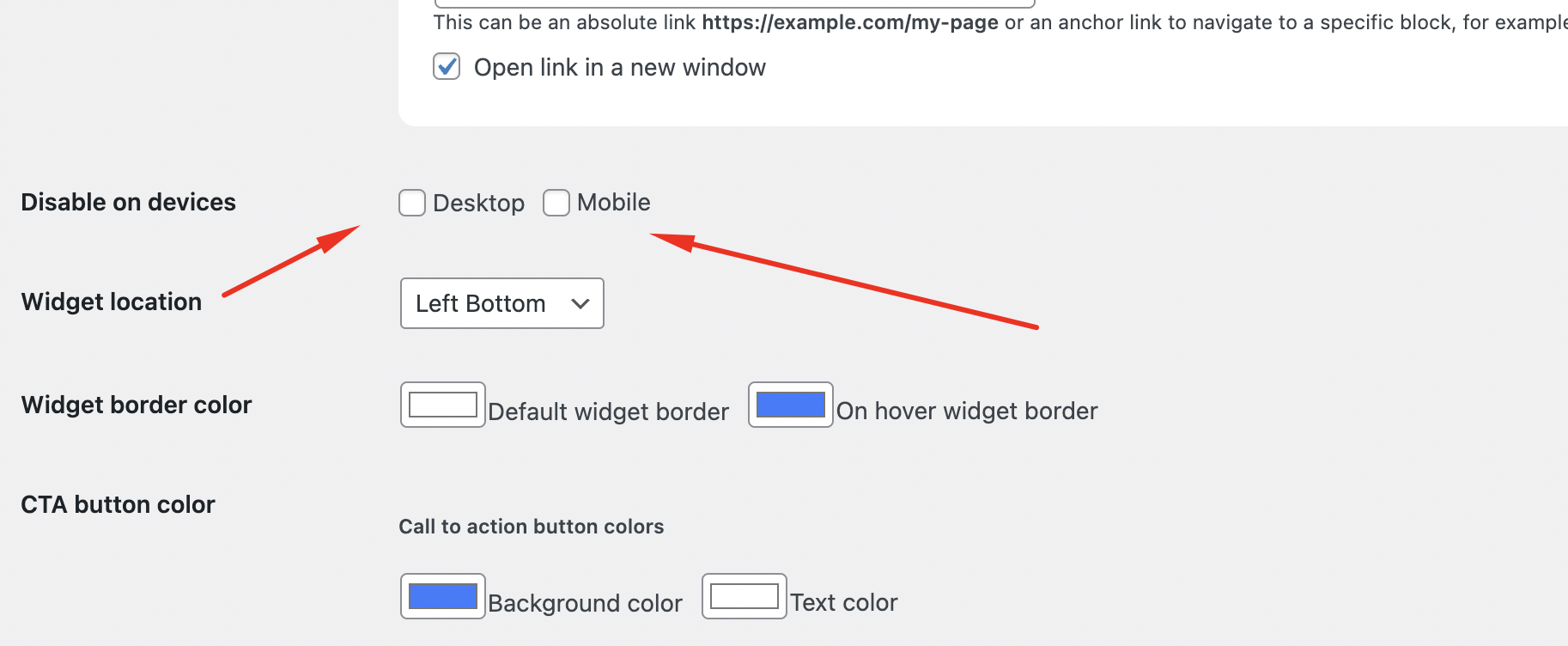1568x646 pixels.
Task: Open the On hover widget border swatch
Action: (791, 405)
